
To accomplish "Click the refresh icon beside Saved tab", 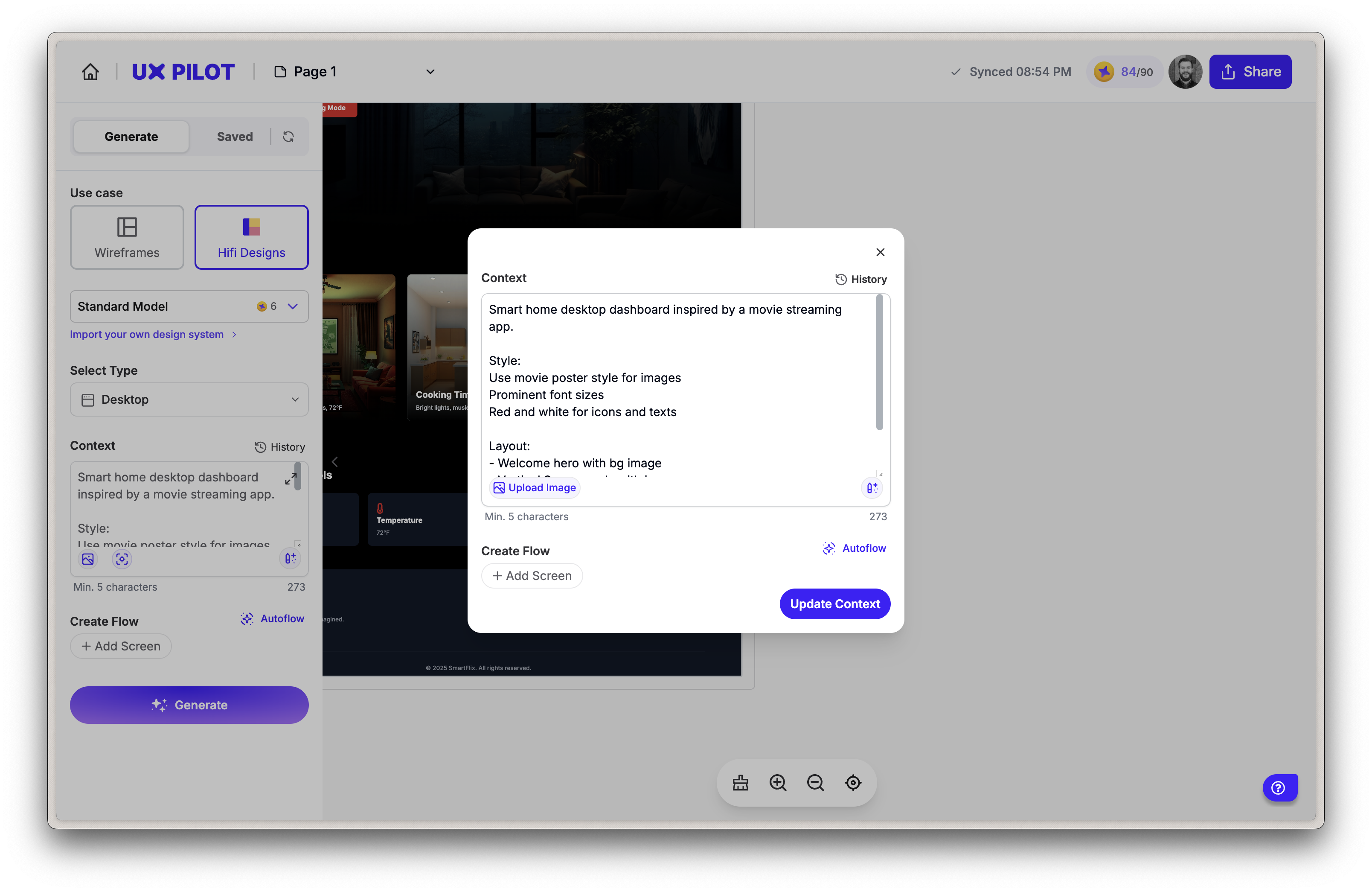I will pos(288,137).
